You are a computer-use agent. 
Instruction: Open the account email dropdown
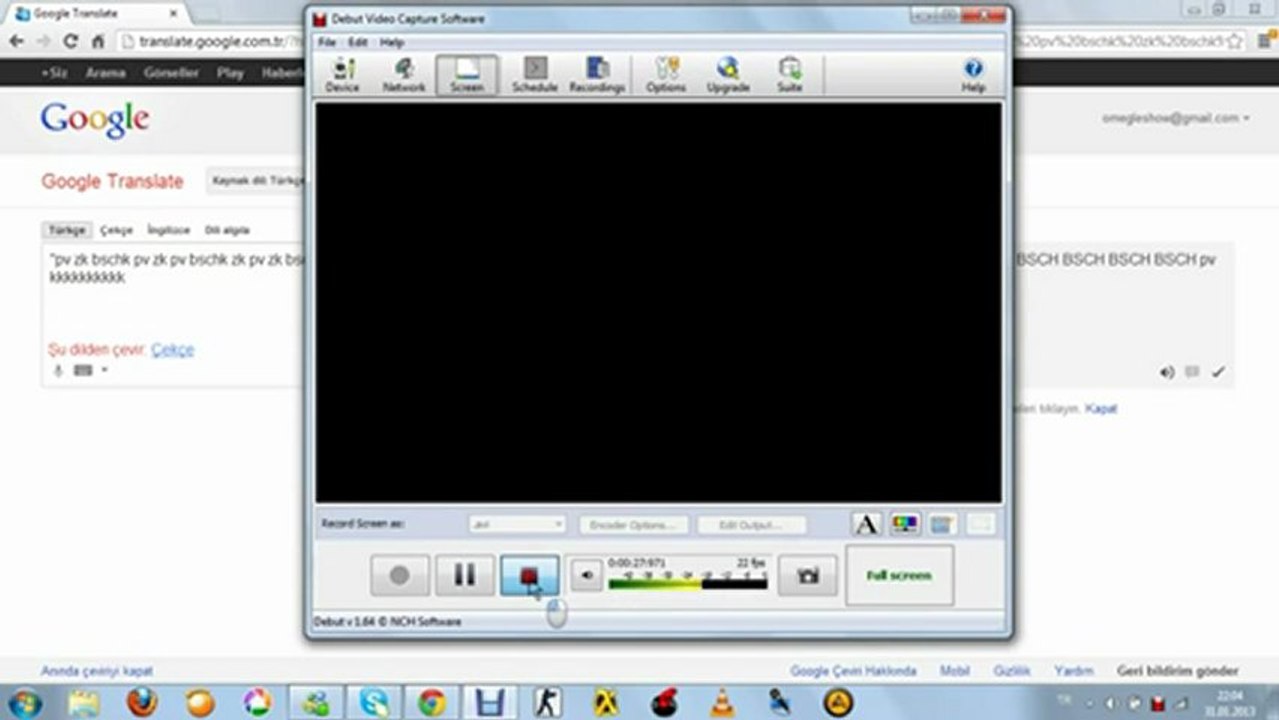[x=1175, y=118]
